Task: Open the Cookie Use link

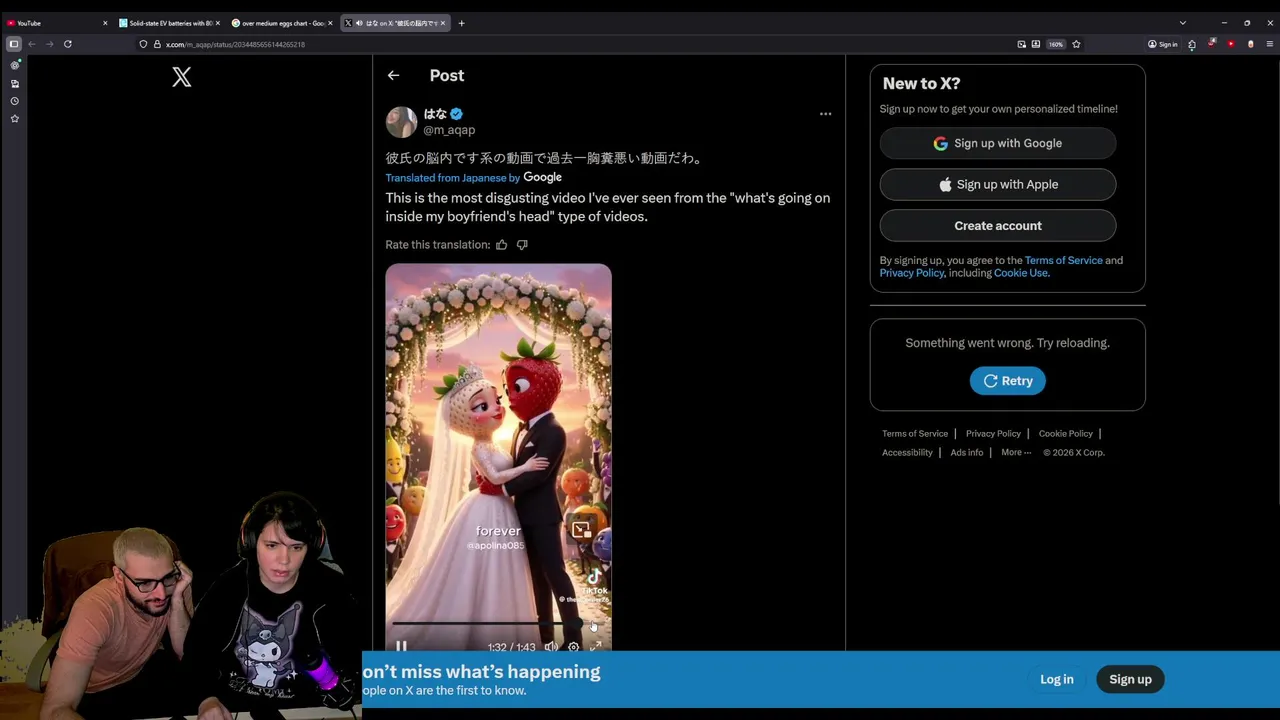Action: pos(1021,273)
